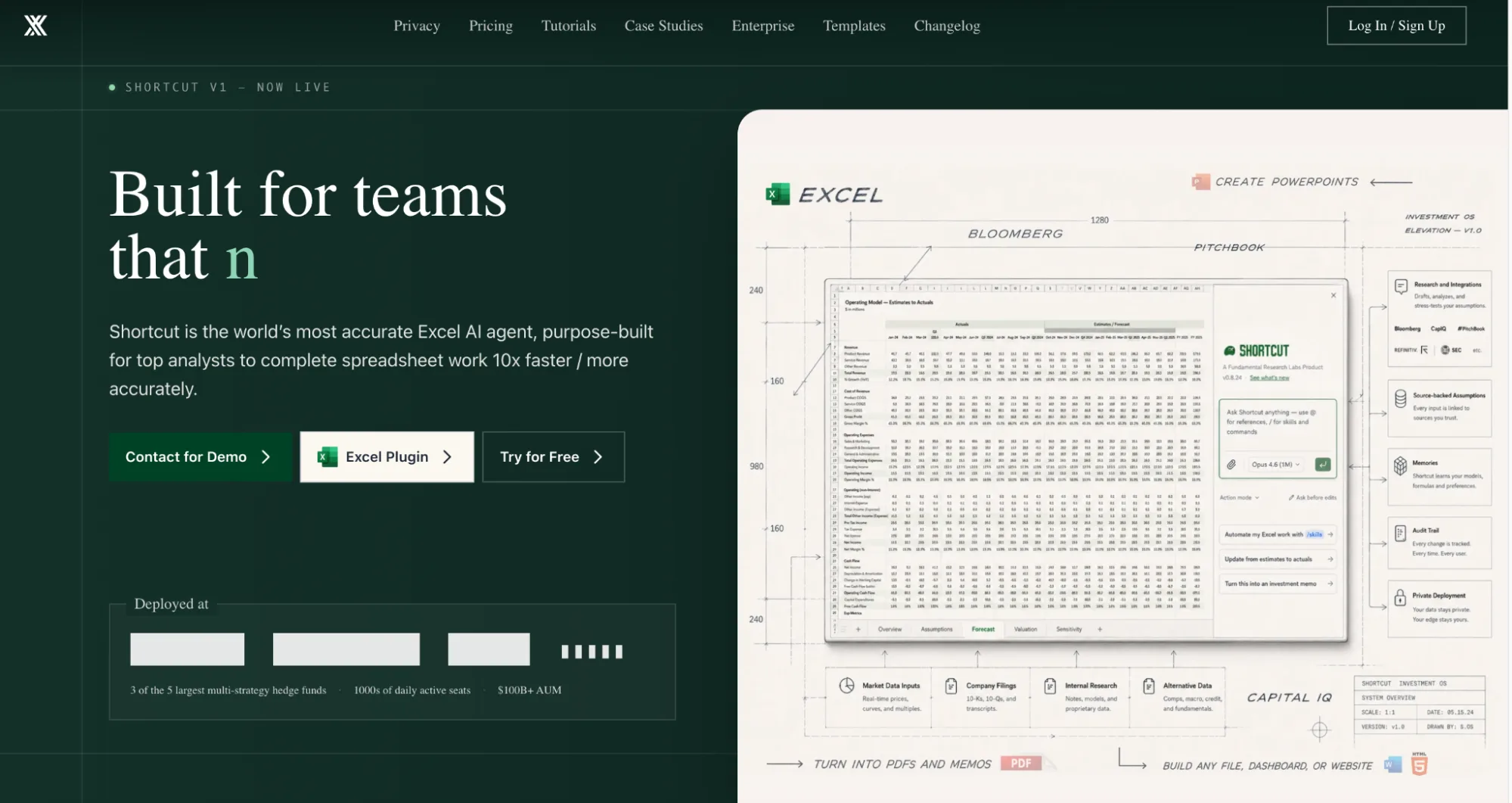
Task: Click the Excel Plugin button
Action: (x=387, y=456)
